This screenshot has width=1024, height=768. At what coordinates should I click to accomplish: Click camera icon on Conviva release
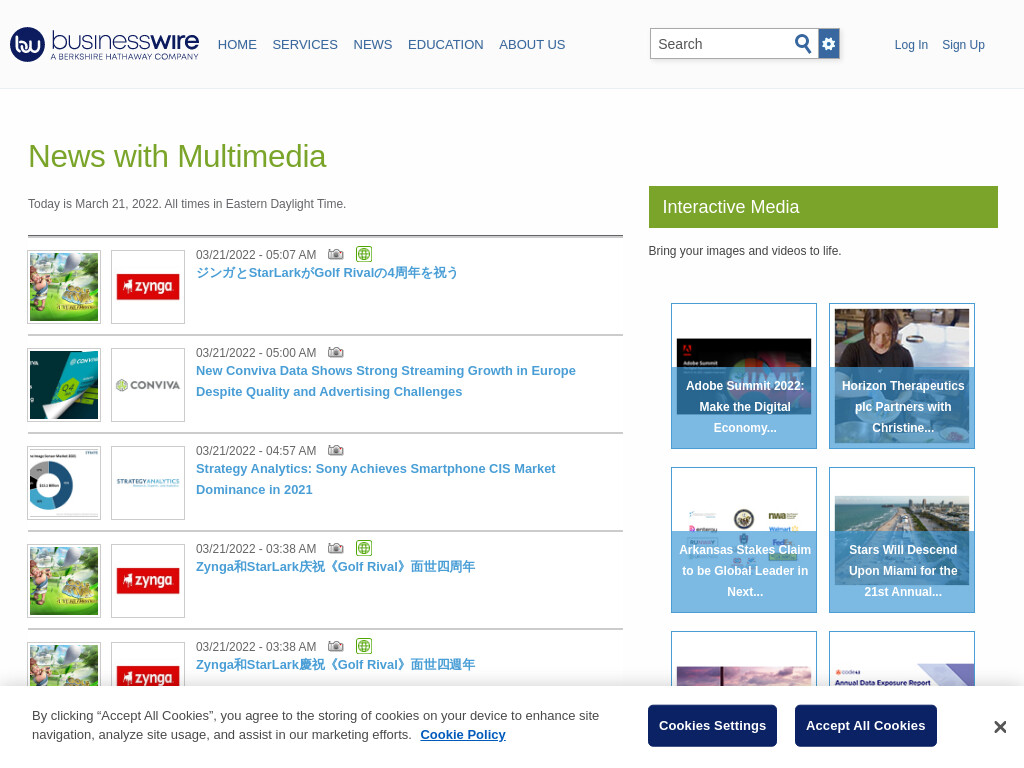coord(336,352)
